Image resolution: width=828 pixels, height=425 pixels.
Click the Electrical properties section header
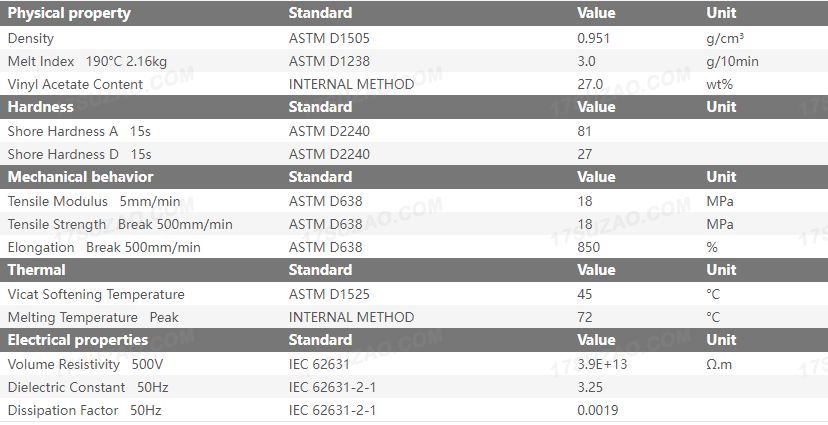tap(77, 340)
